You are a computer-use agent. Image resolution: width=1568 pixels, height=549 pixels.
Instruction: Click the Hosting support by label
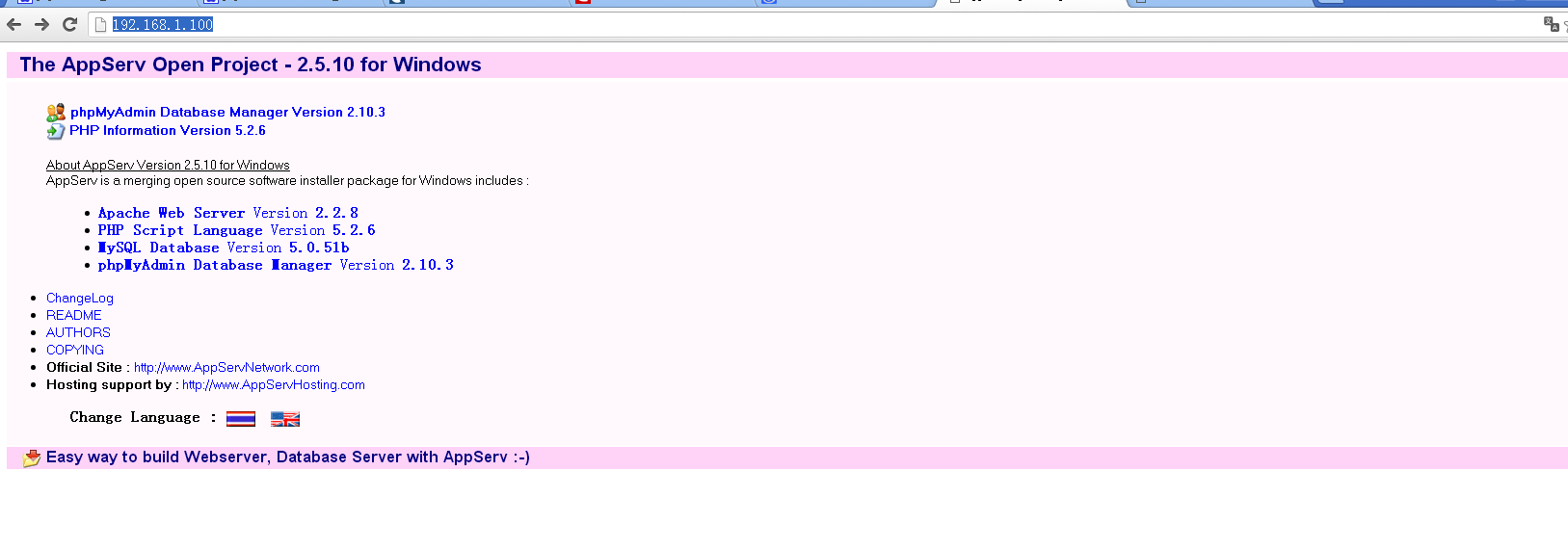[112, 385]
